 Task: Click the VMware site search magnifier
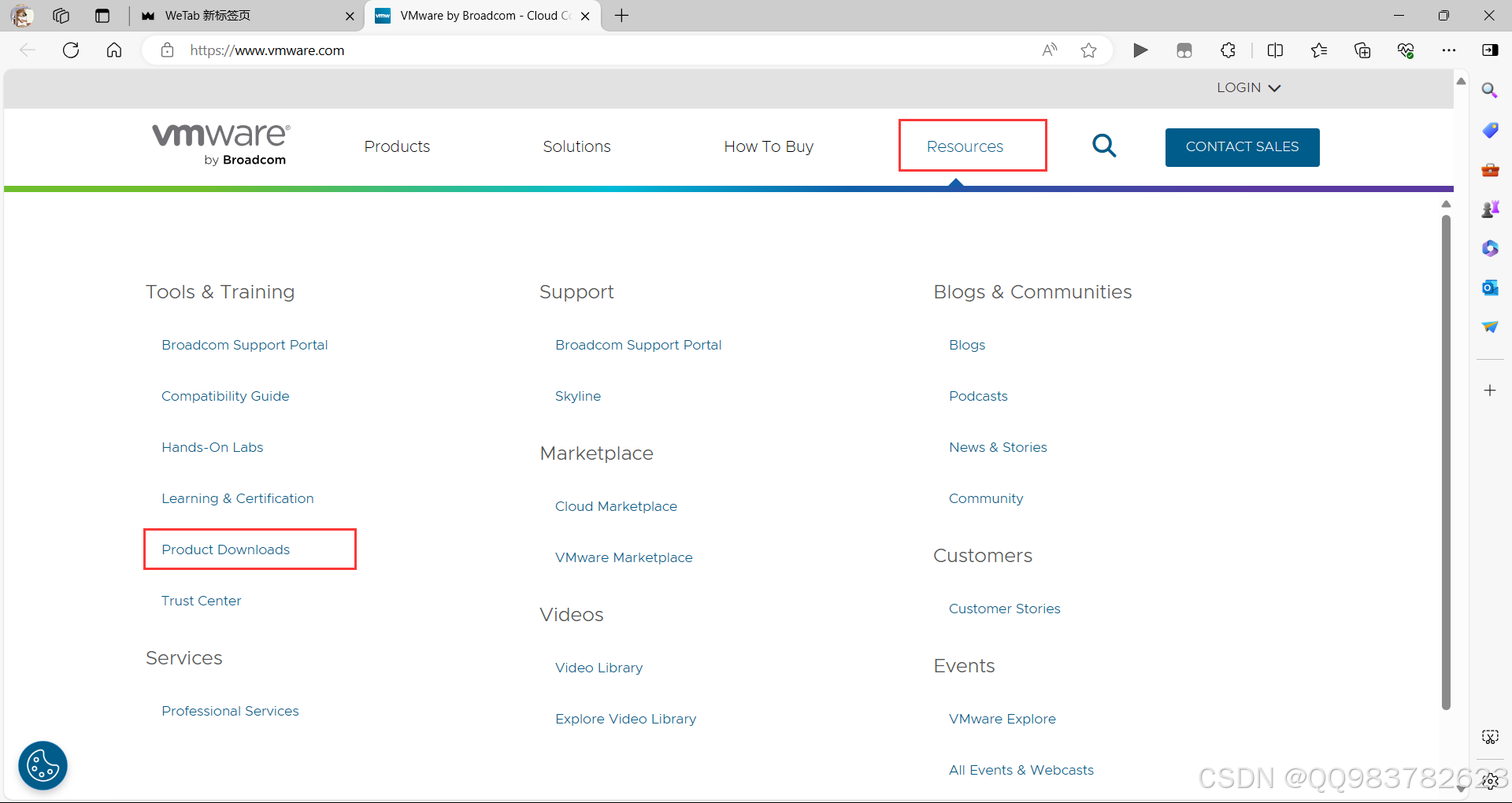pyautogui.click(x=1104, y=146)
